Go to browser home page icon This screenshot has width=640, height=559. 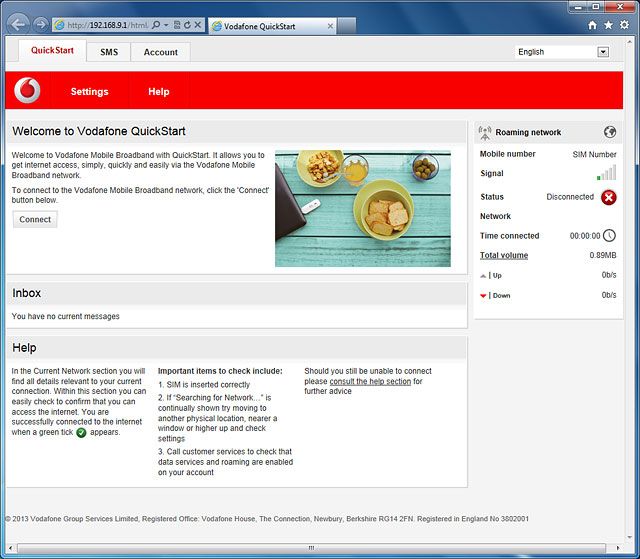click(592, 25)
